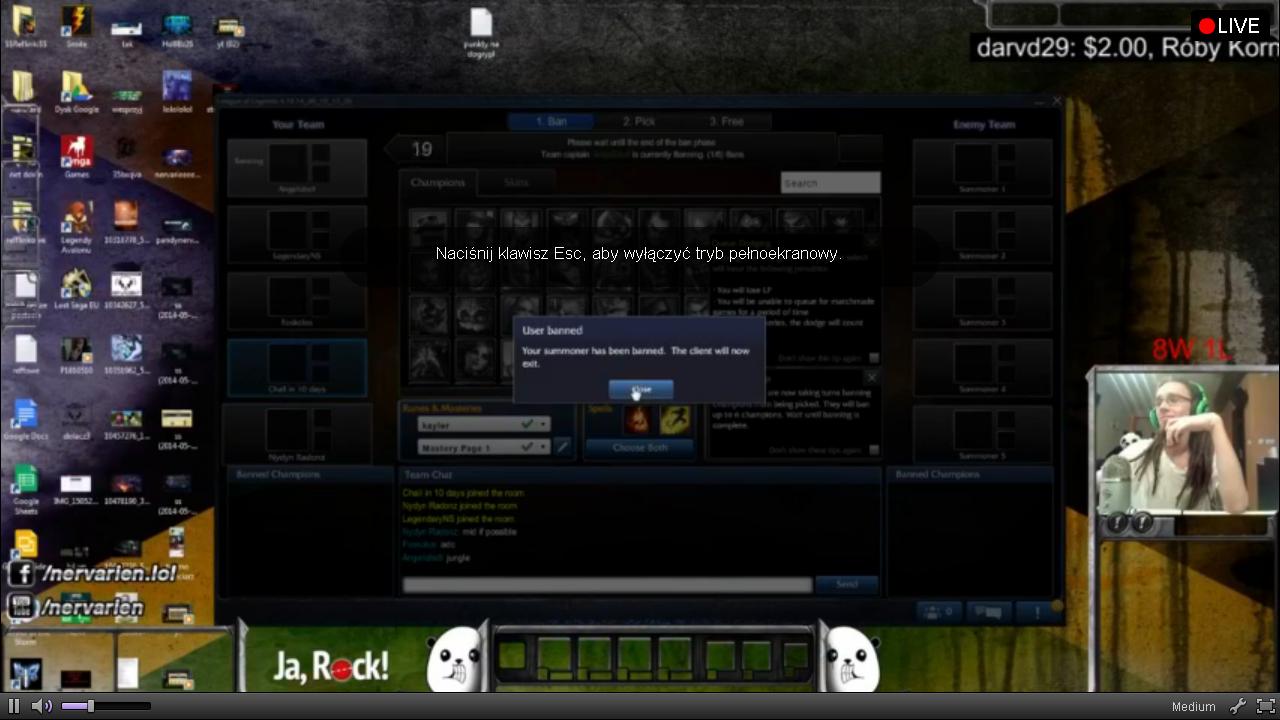This screenshot has height=720, width=1280.
Task: Click the Choose Both spells button
Action: [640, 447]
